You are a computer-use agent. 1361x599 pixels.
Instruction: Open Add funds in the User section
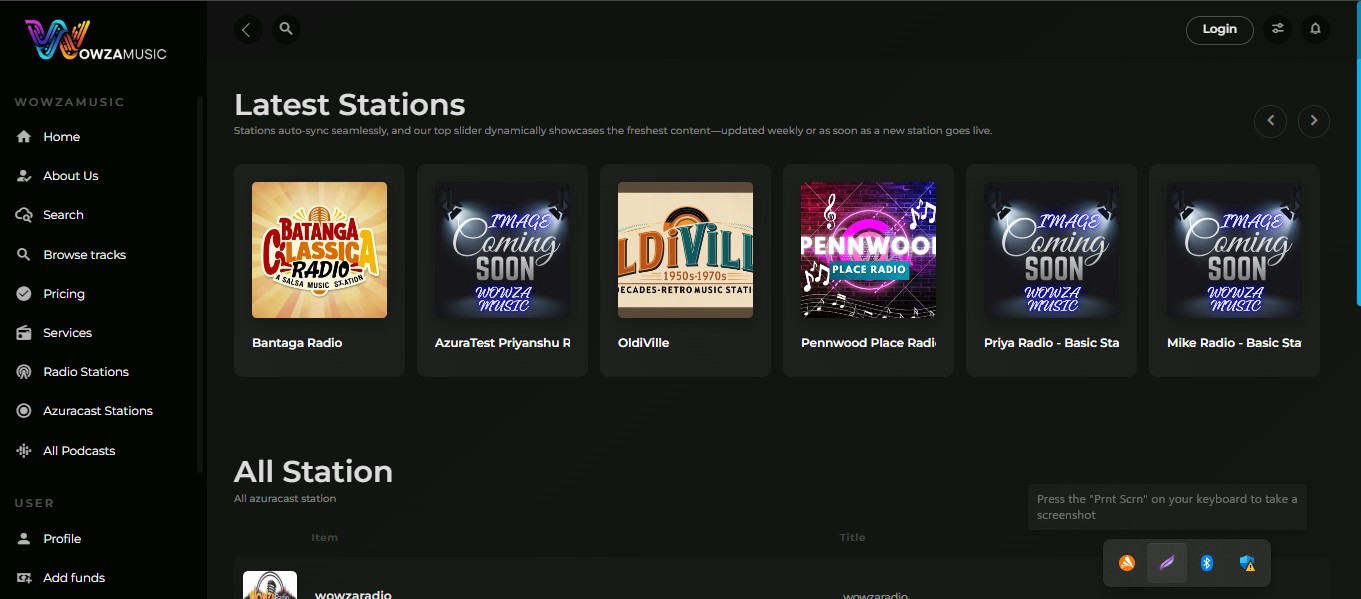73,578
